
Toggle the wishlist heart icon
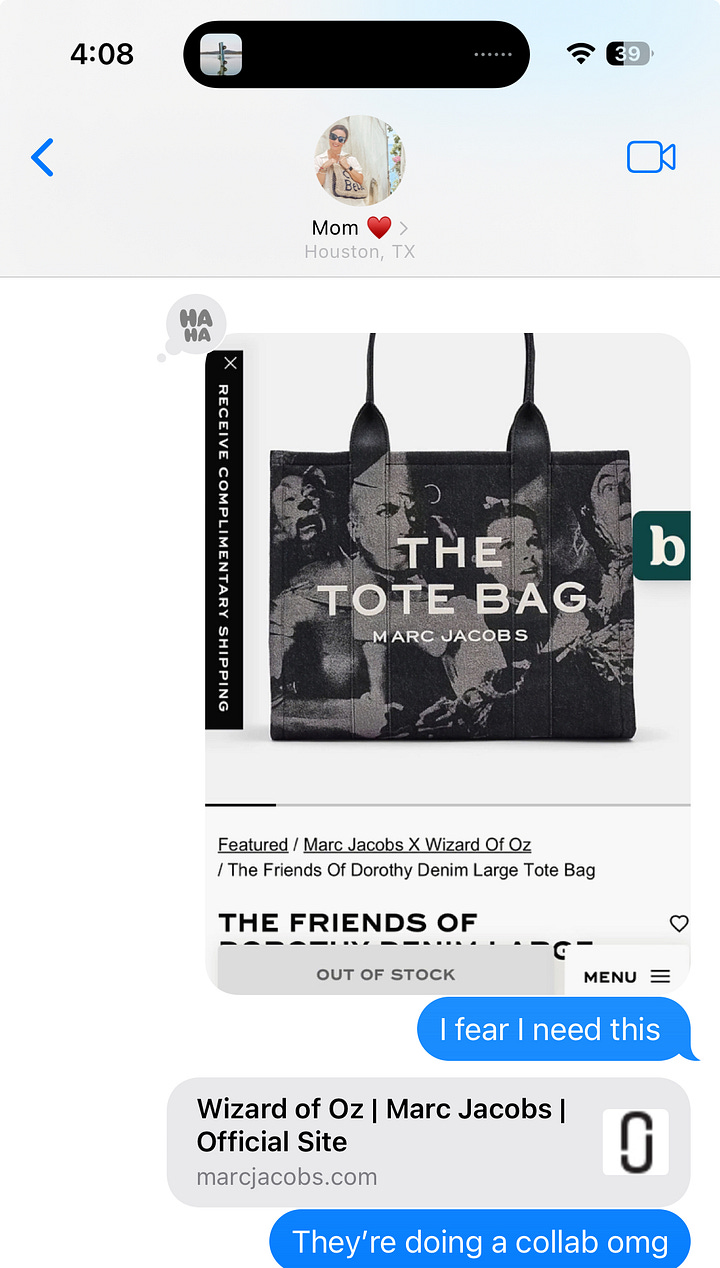[x=679, y=923]
